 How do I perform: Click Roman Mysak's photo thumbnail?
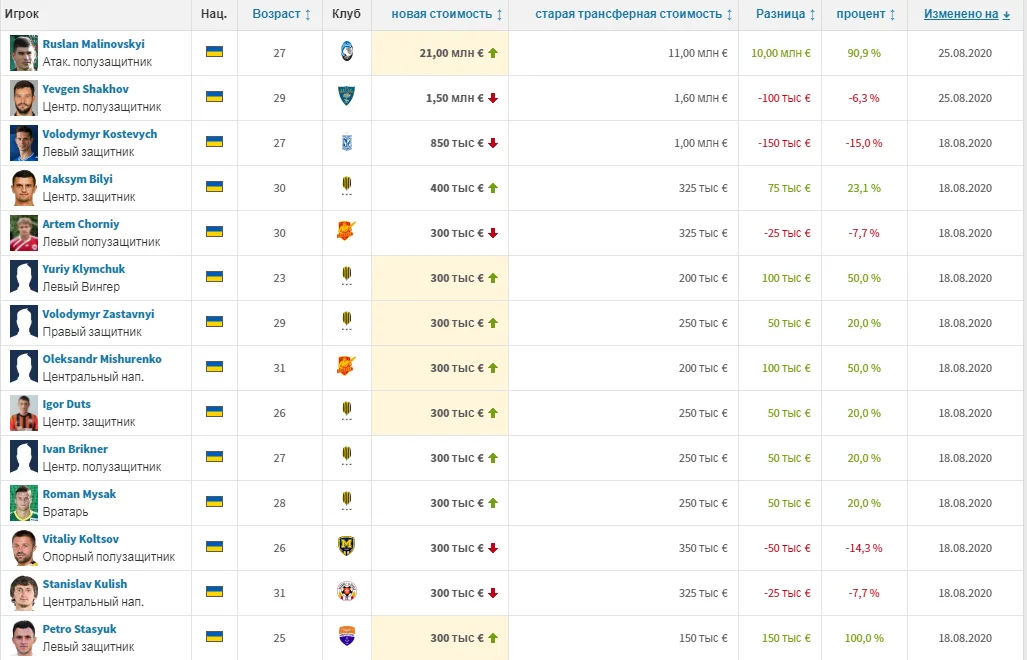(24, 502)
